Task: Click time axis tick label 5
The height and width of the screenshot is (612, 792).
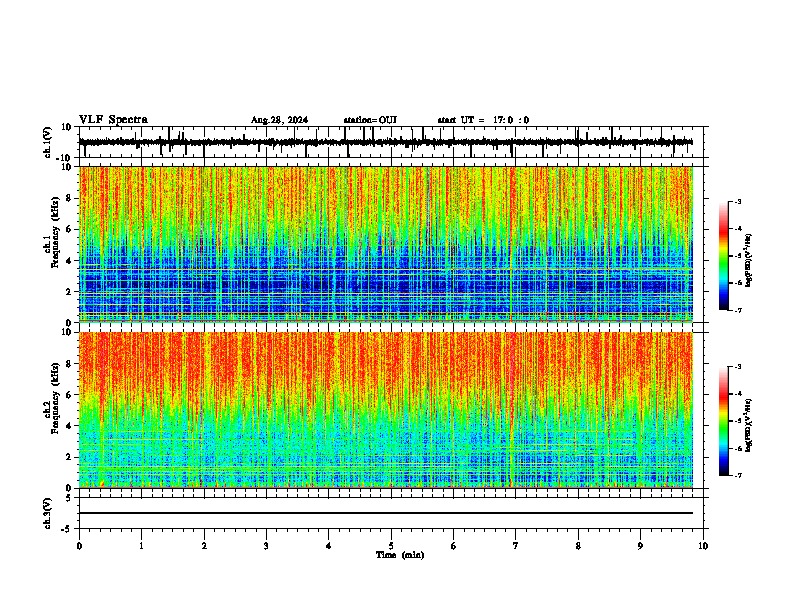Action: (x=391, y=546)
